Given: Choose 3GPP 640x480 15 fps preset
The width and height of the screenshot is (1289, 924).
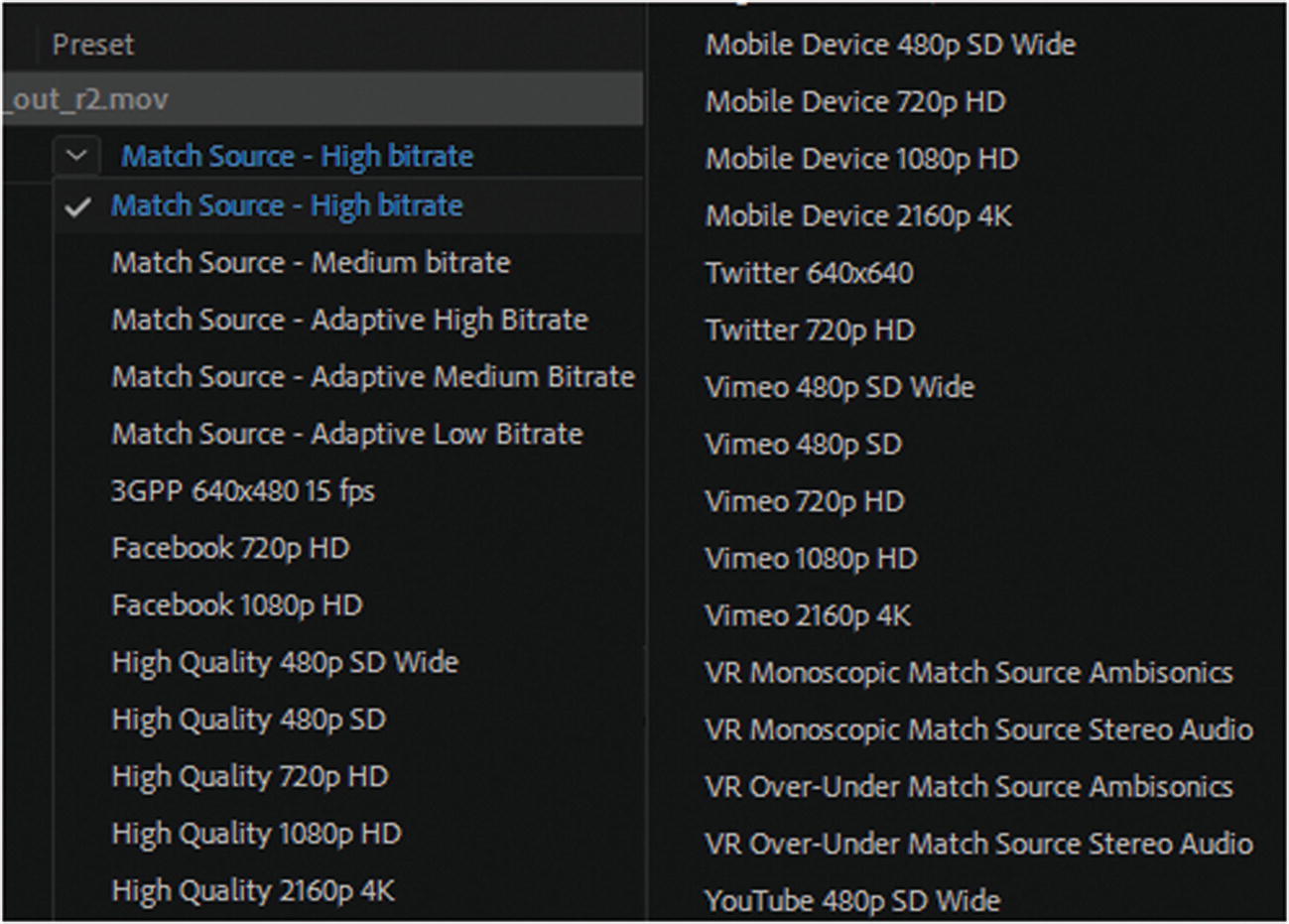Looking at the screenshot, I should point(243,491).
